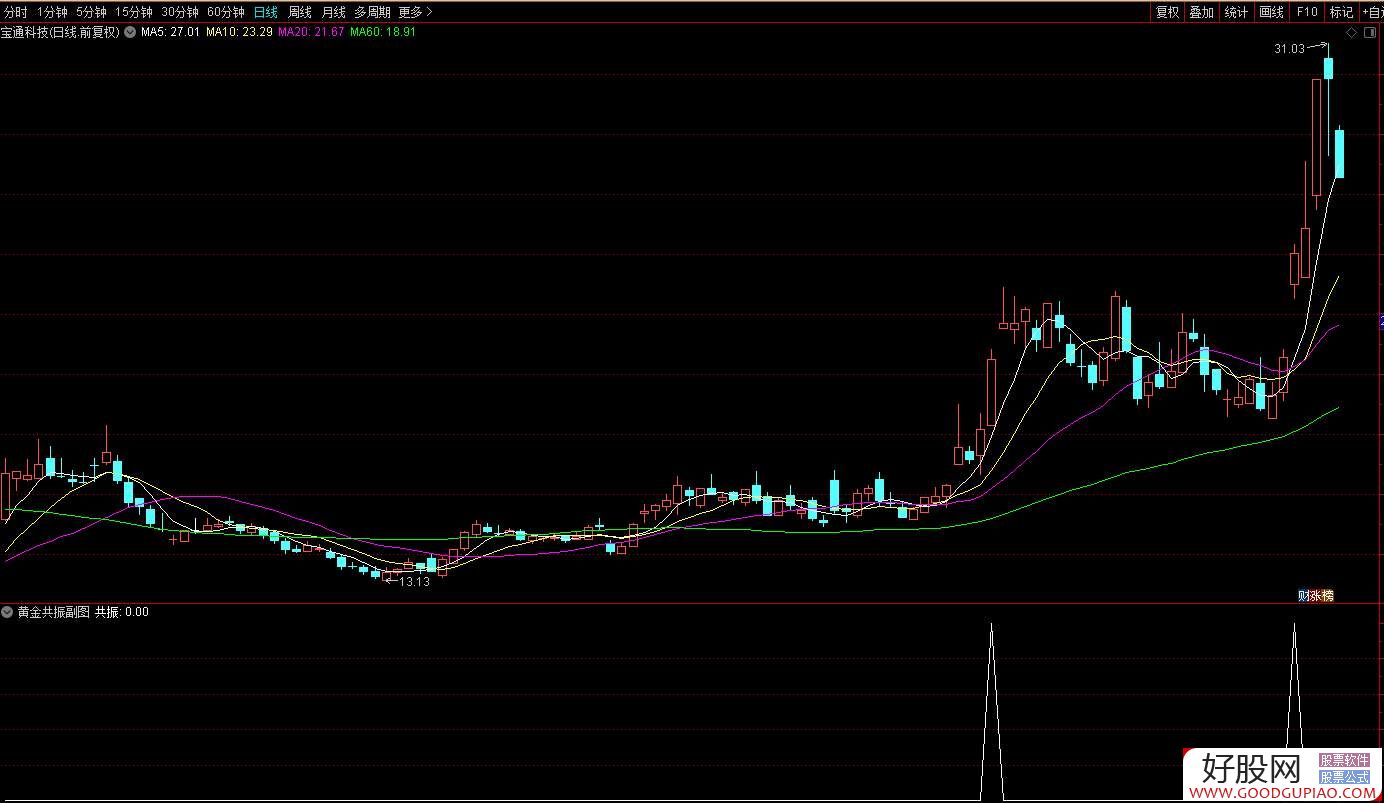Select the 60分钟 period tab
The width and height of the screenshot is (1384, 803).
point(226,12)
